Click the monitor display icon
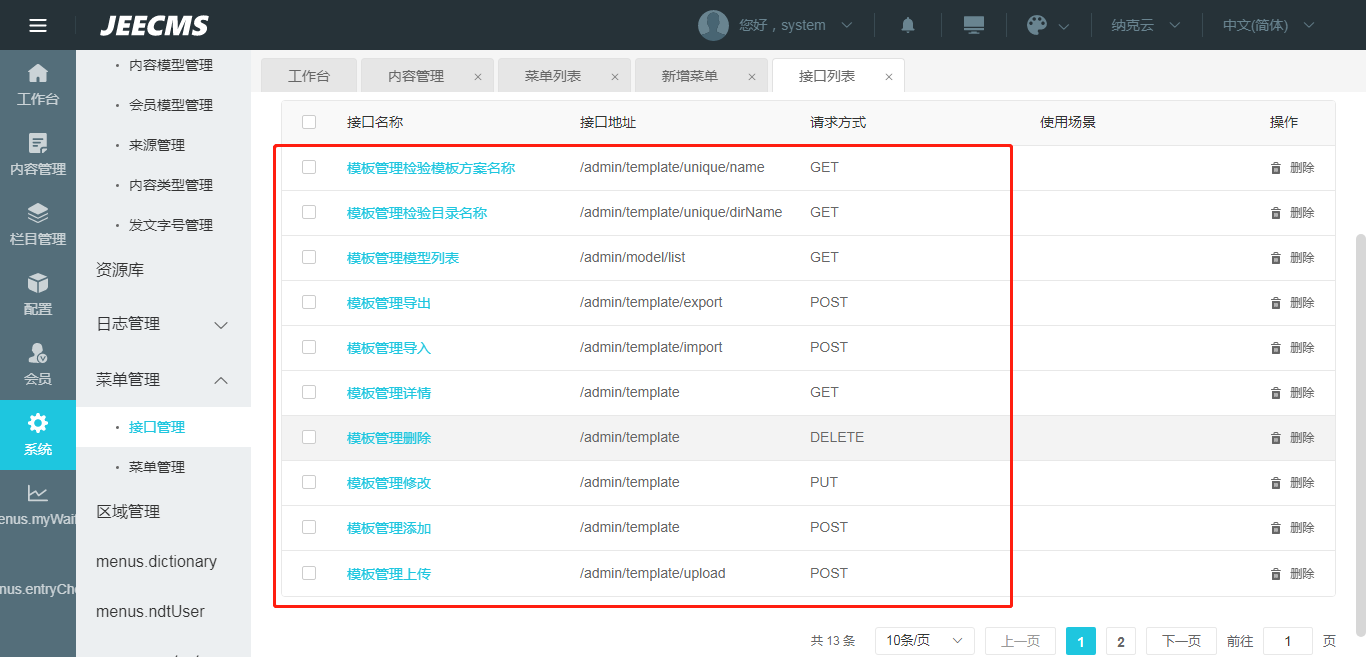The width and height of the screenshot is (1366, 657). pyautogui.click(x=974, y=25)
